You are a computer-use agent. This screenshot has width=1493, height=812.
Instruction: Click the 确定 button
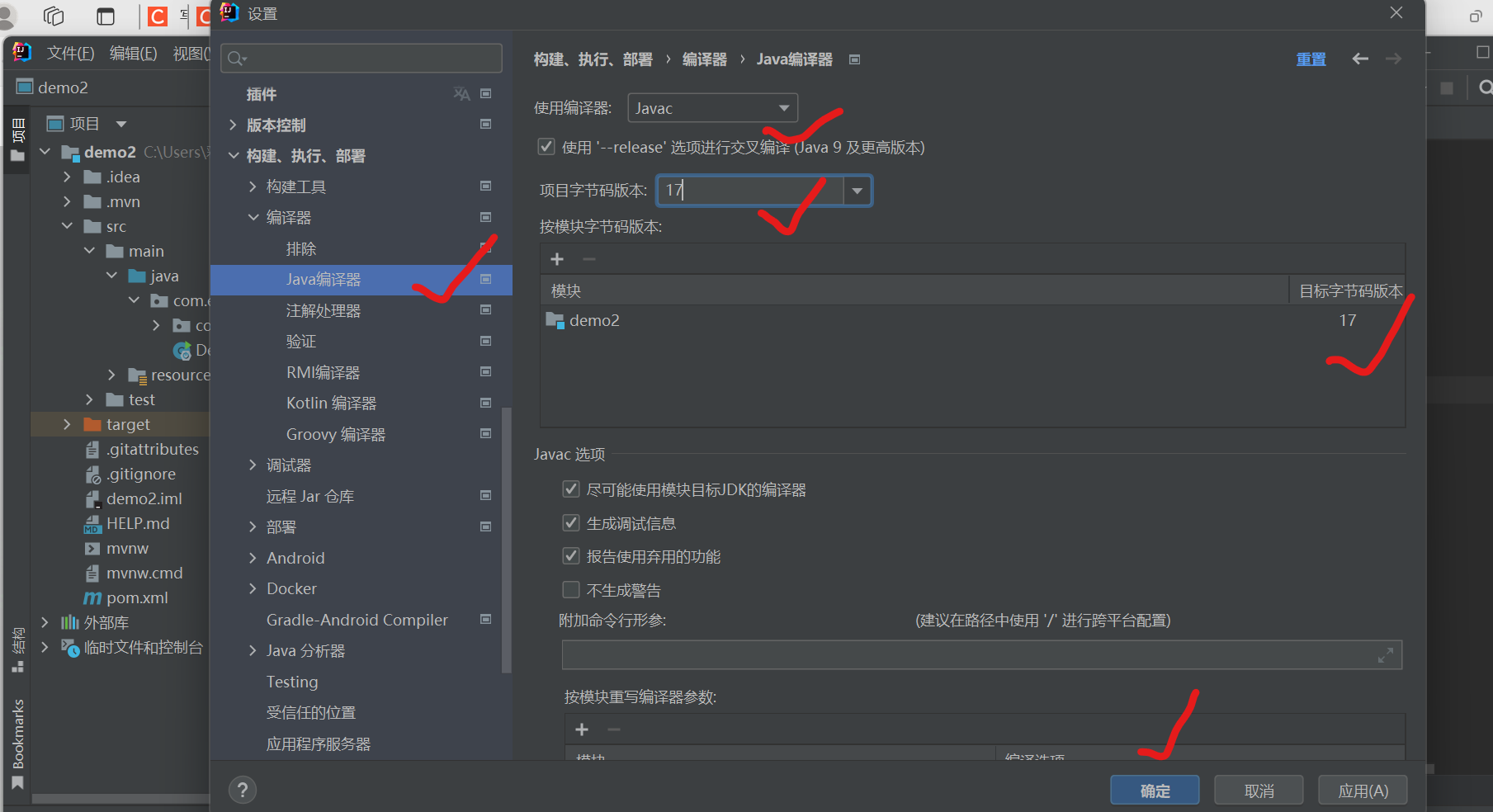(x=1155, y=790)
